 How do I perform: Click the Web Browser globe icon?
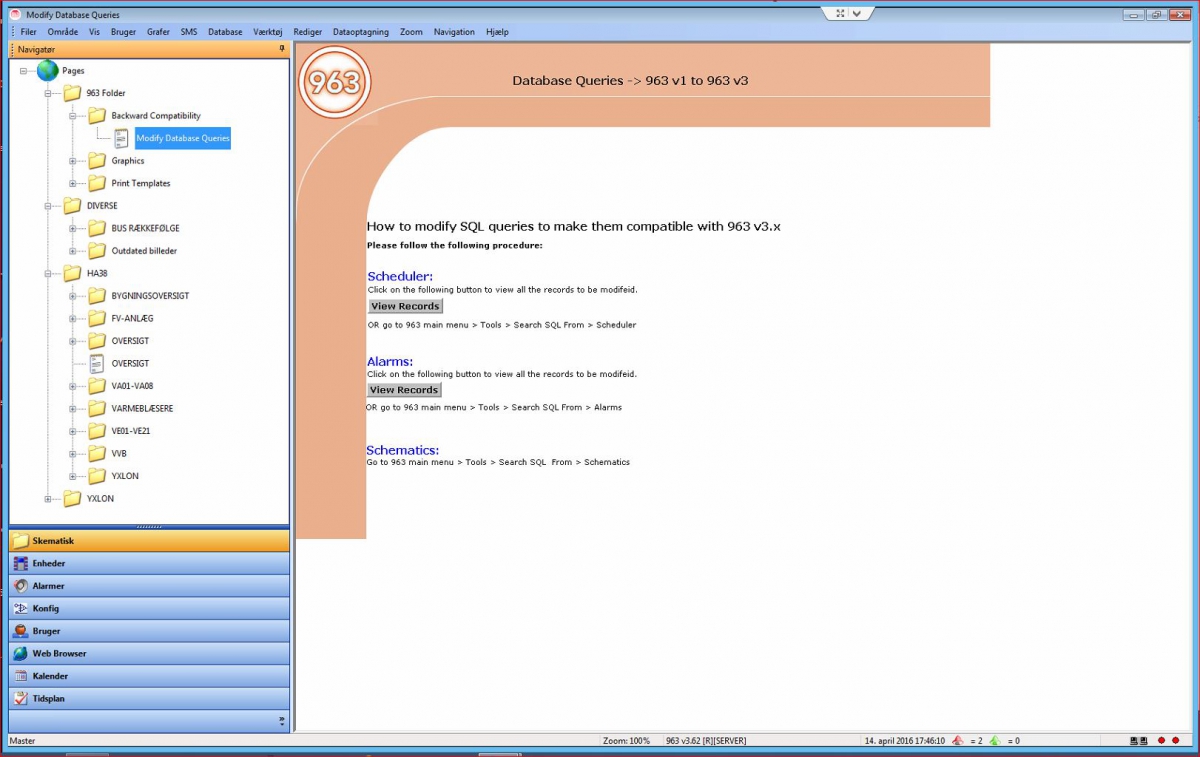pos(20,653)
